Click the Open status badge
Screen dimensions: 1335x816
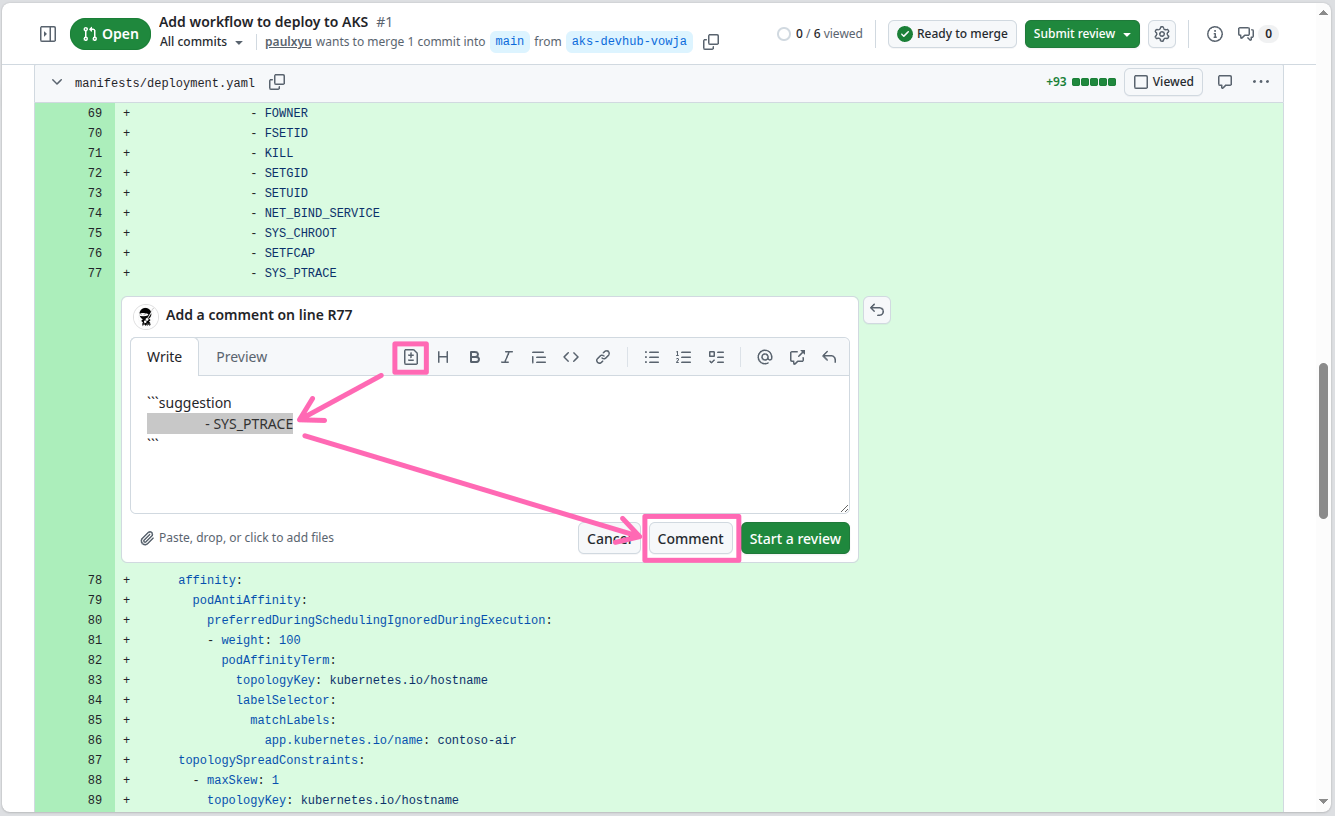(x=110, y=34)
